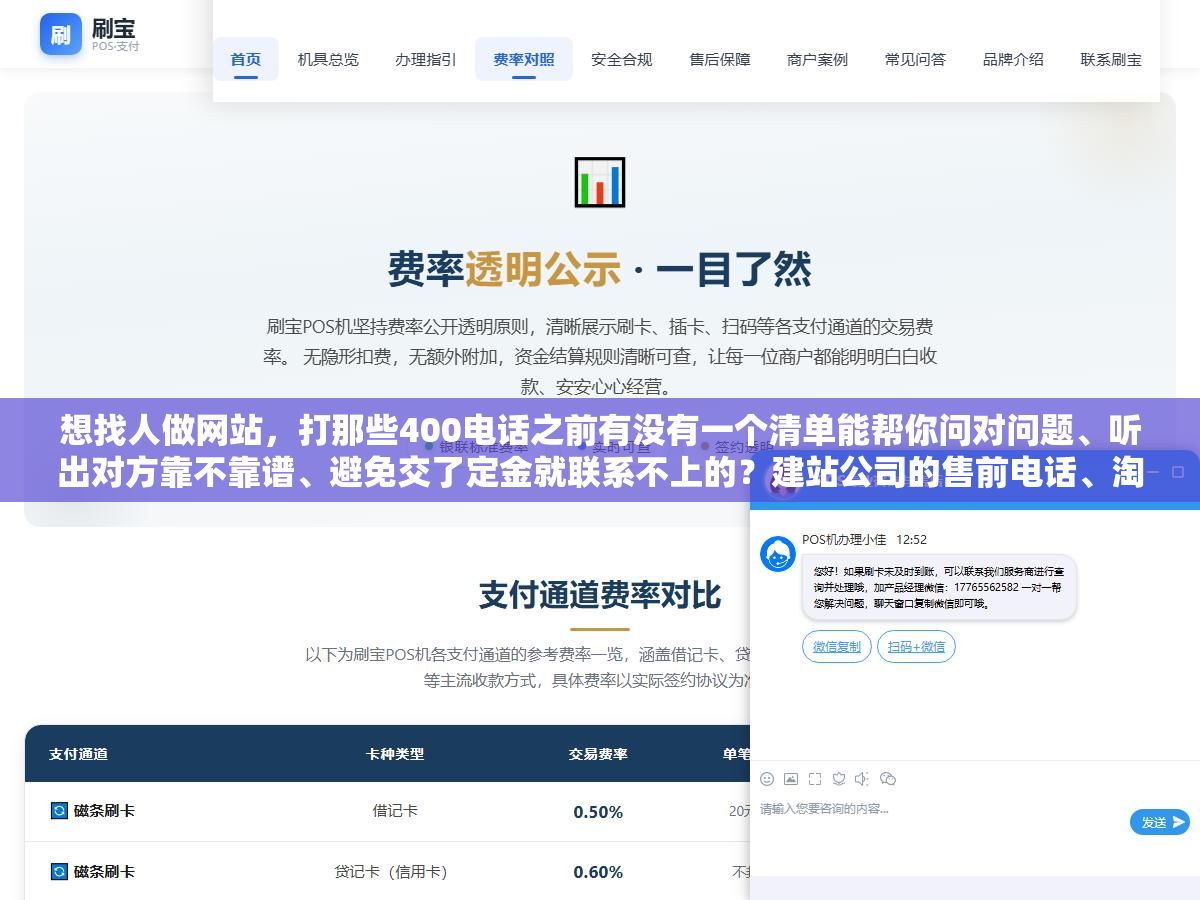Open the 商户案例 section

(x=818, y=59)
